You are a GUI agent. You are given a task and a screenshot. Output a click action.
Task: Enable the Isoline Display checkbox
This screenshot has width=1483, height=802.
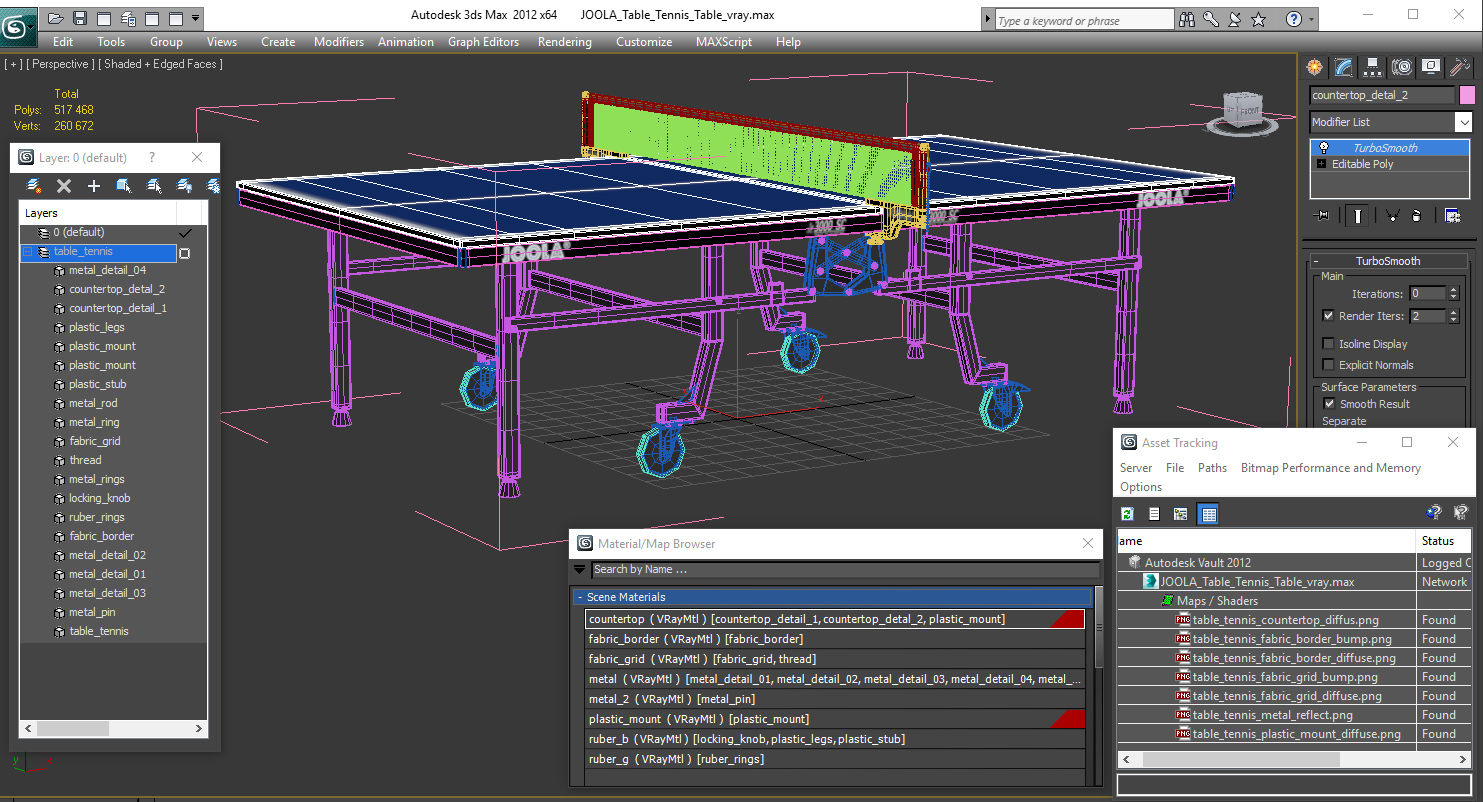(1328, 344)
